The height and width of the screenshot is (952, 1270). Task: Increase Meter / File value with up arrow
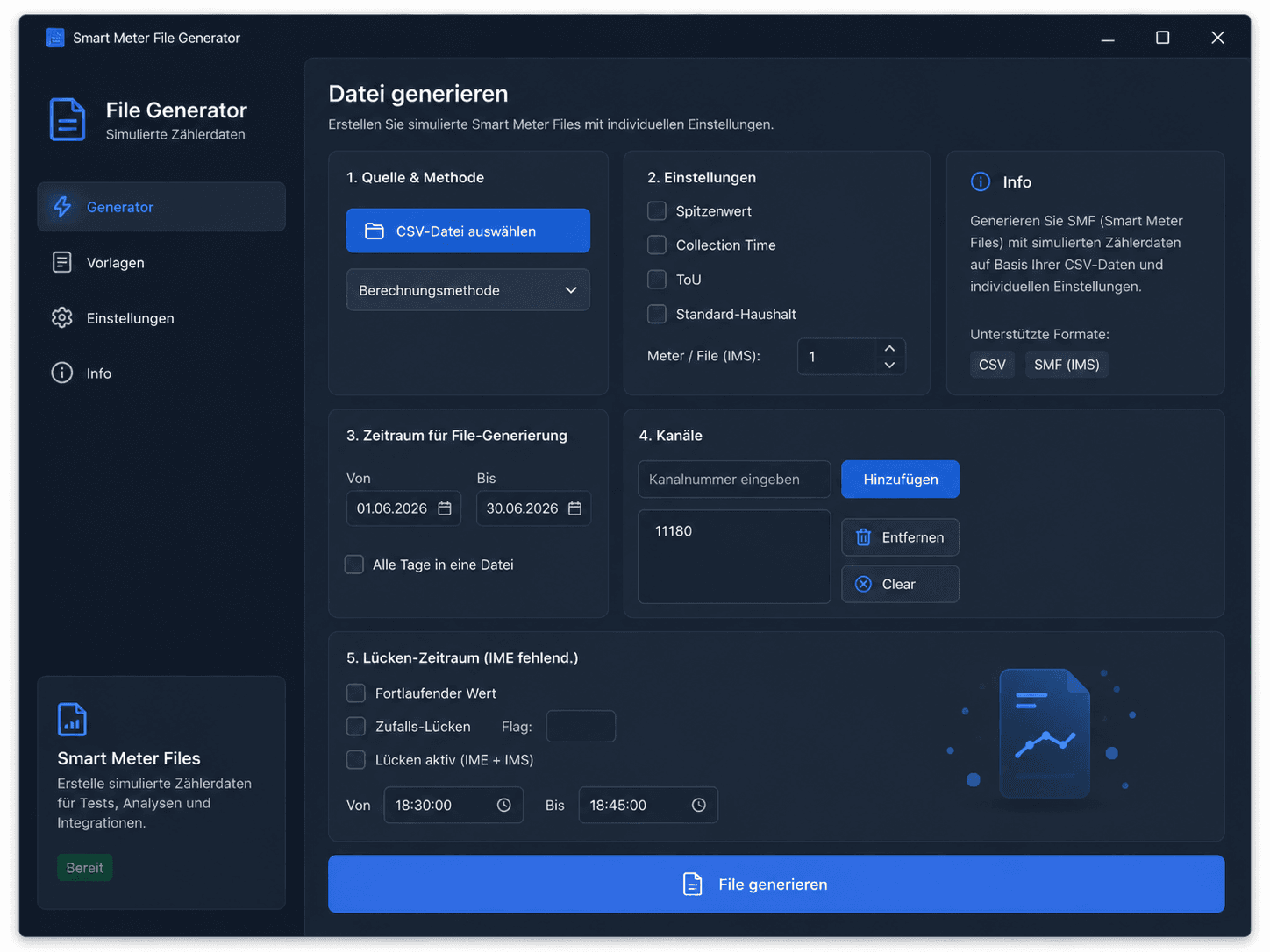[x=889, y=348]
